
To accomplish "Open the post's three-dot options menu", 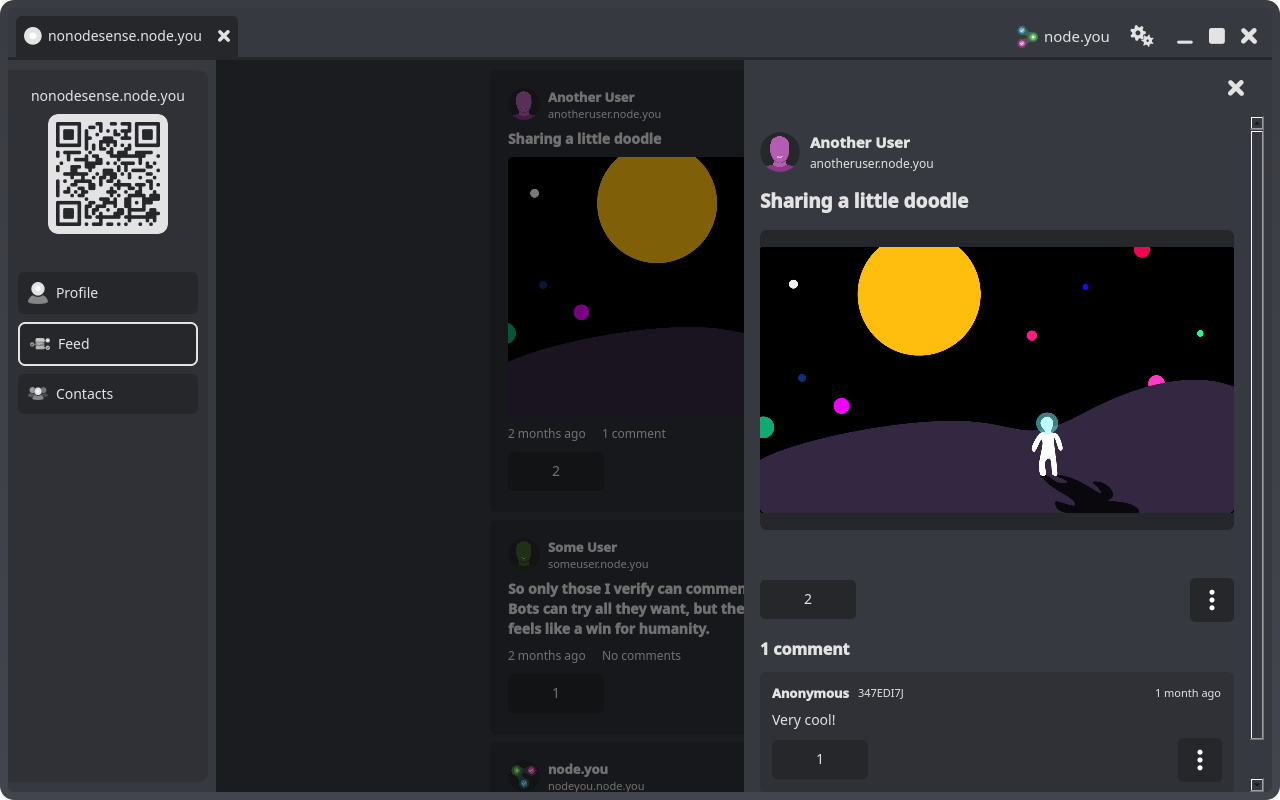I will tap(1212, 600).
